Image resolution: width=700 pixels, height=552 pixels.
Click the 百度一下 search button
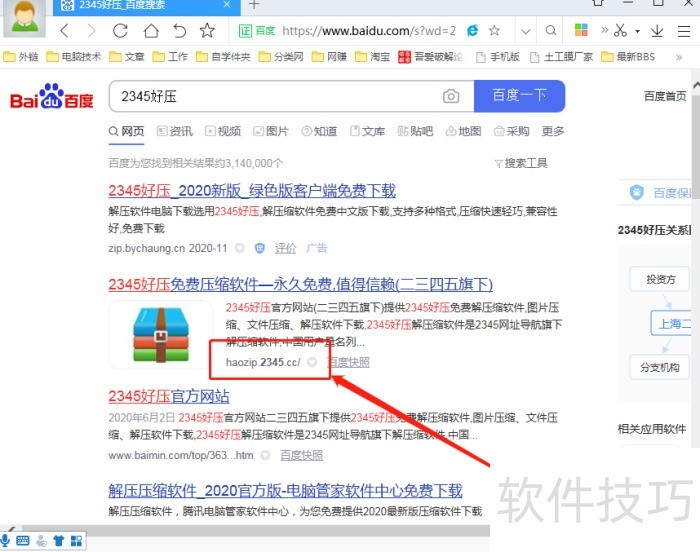[519, 96]
